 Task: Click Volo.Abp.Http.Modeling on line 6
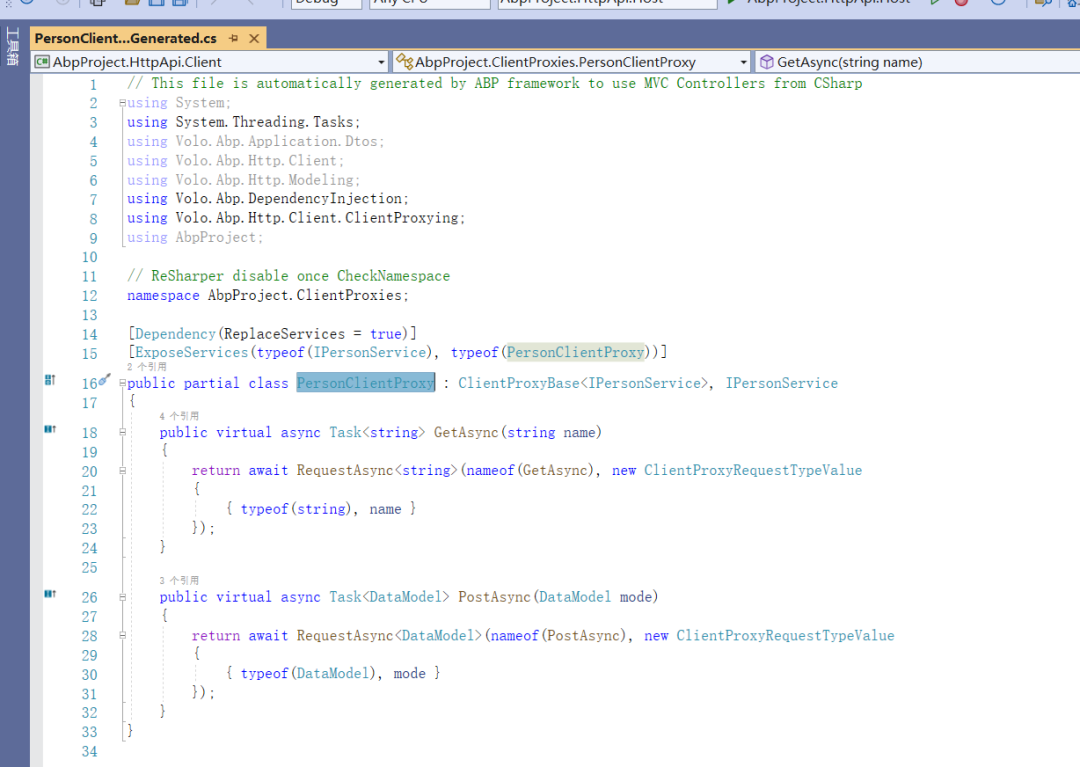click(x=264, y=180)
